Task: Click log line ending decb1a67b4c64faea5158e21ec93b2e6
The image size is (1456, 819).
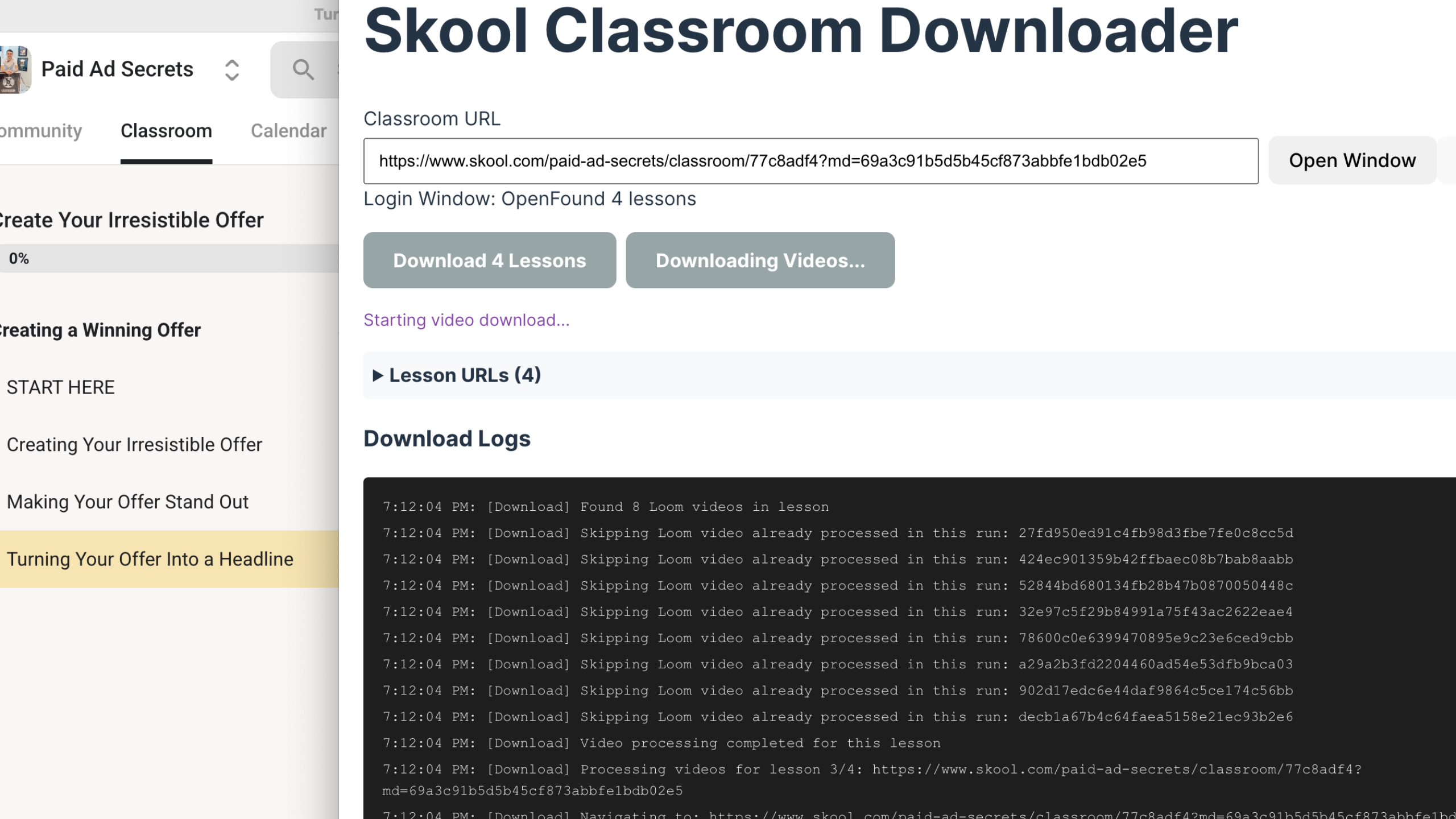Action: coord(838,717)
